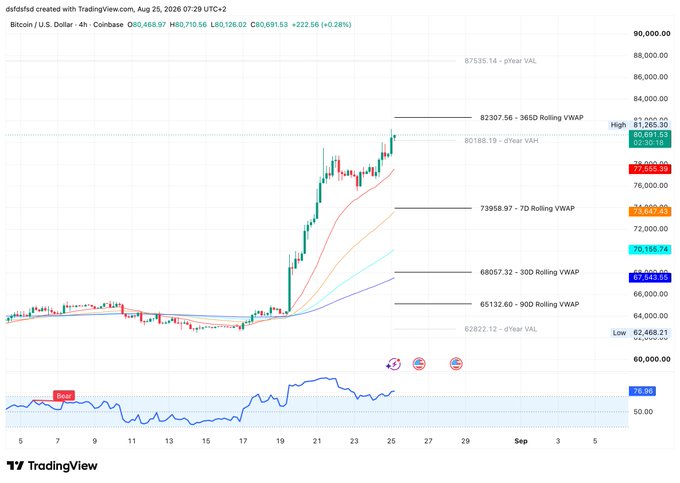Click the High 81,265.30 price tag

[x=640, y=125]
